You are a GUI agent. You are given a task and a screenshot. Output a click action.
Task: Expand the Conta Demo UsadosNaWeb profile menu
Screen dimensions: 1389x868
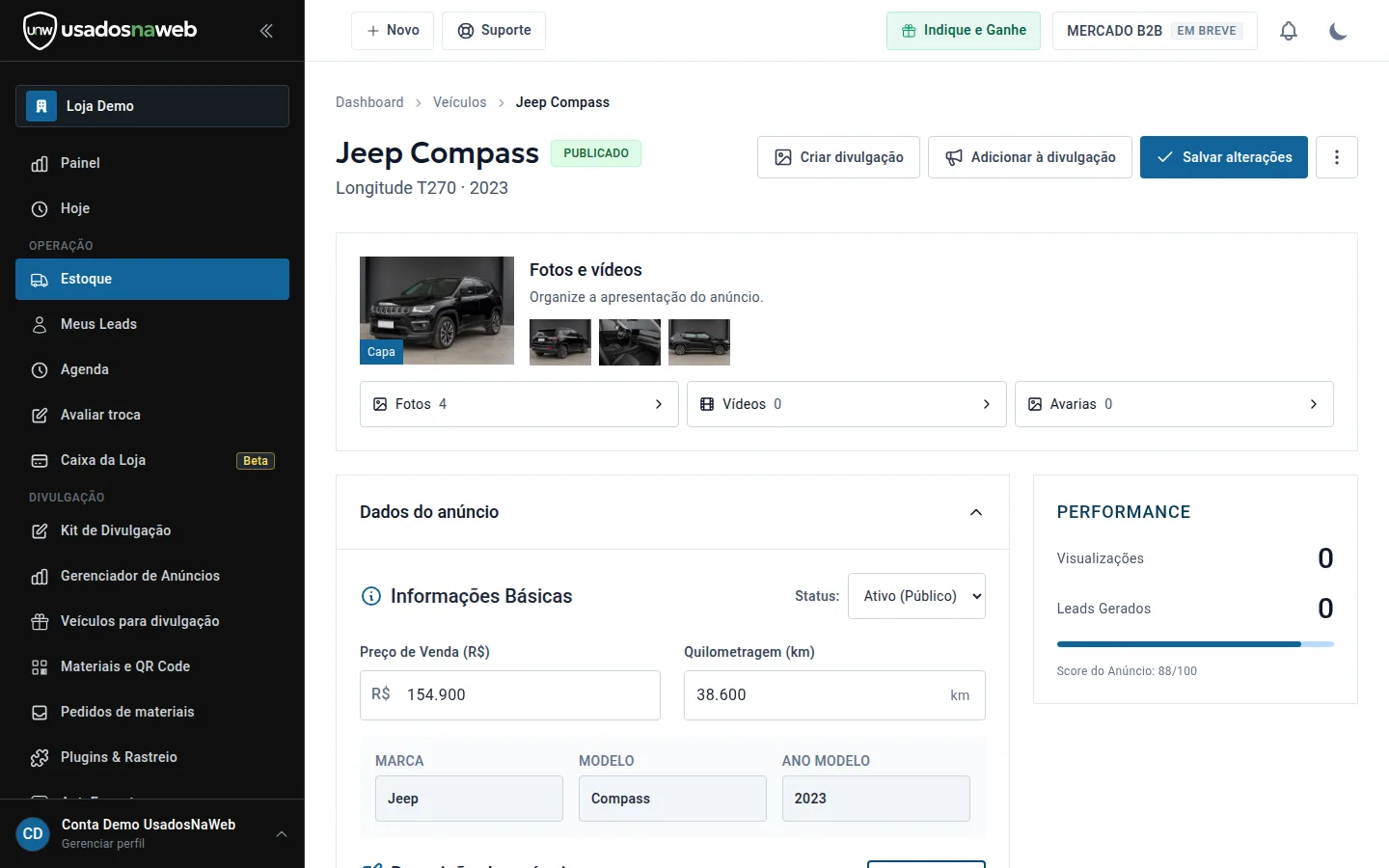(282, 834)
